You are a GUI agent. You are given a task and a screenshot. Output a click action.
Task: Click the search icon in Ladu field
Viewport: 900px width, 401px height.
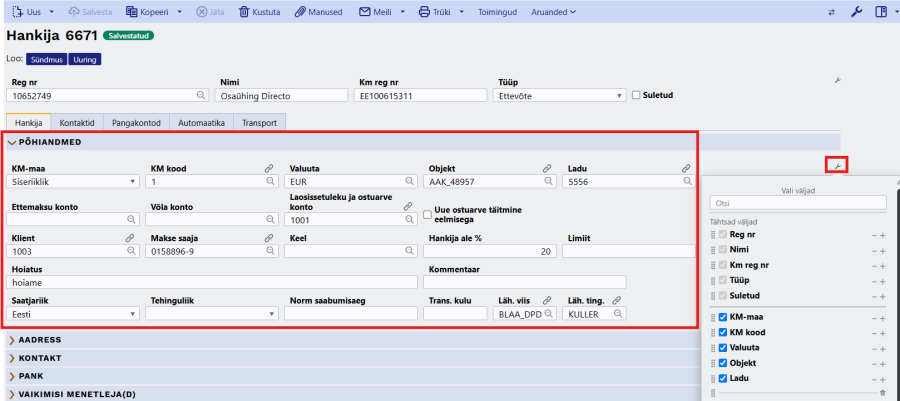(687, 181)
